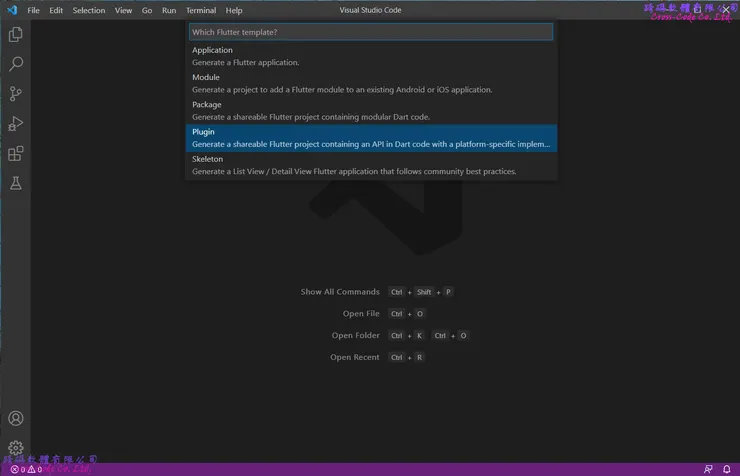
Task: Select the Plugin template option
Action: [x=371, y=138]
